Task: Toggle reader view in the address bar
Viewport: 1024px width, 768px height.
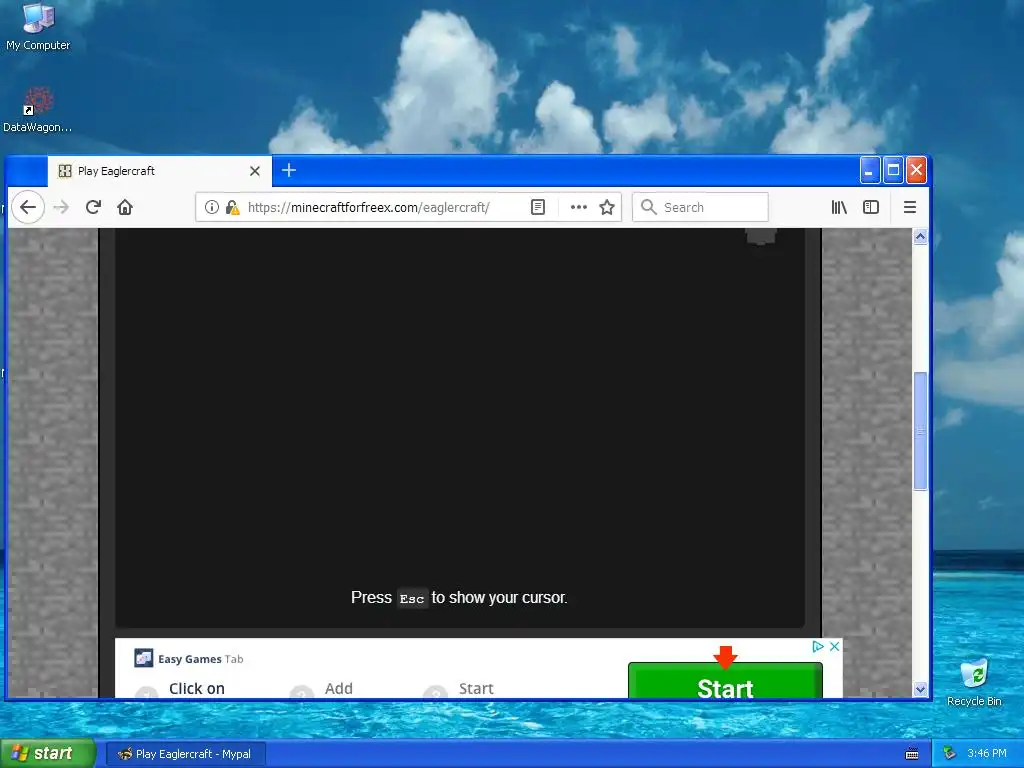Action: coord(537,207)
